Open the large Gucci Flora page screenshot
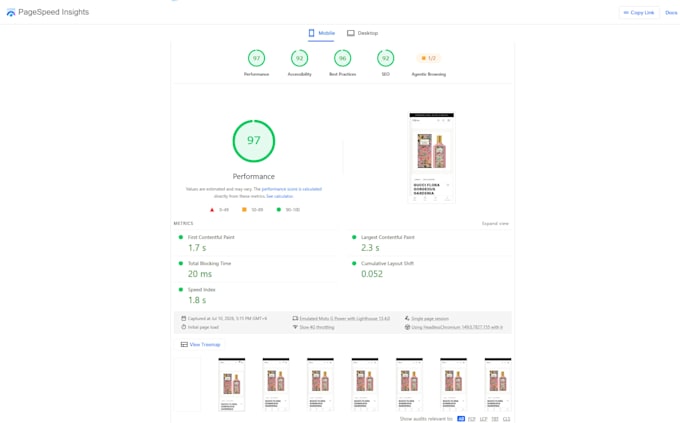This screenshot has width=680, height=423. click(x=432, y=158)
